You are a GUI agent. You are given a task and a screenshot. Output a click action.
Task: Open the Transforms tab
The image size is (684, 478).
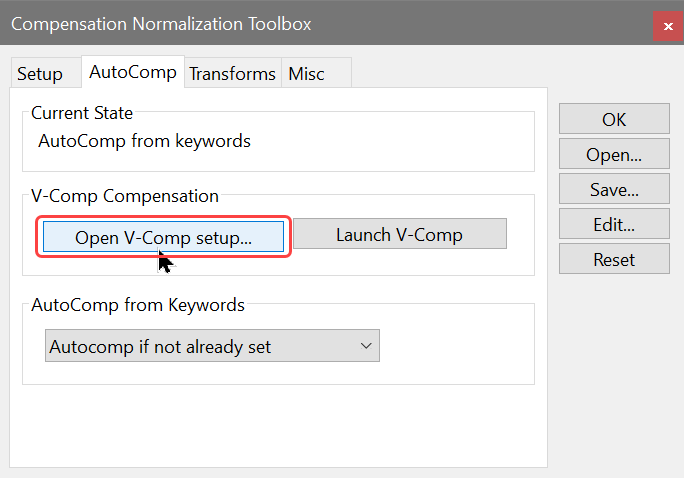pos(232,74)
